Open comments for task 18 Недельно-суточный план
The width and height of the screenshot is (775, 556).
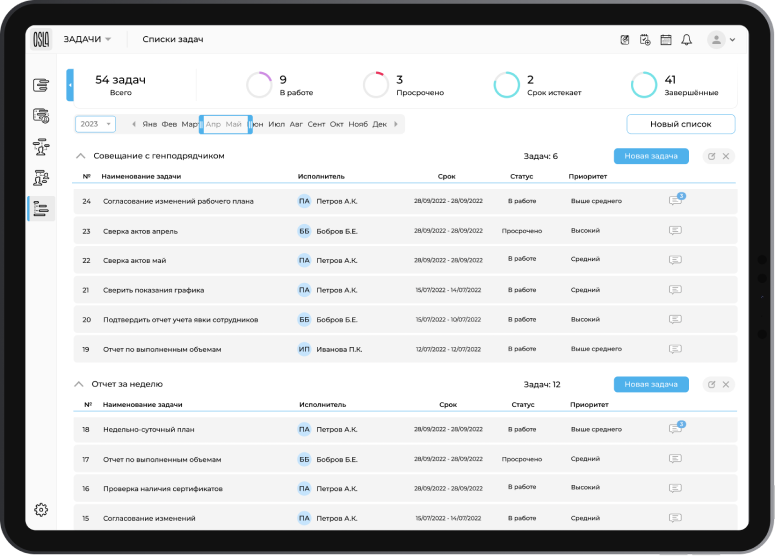tap(675, 429)
